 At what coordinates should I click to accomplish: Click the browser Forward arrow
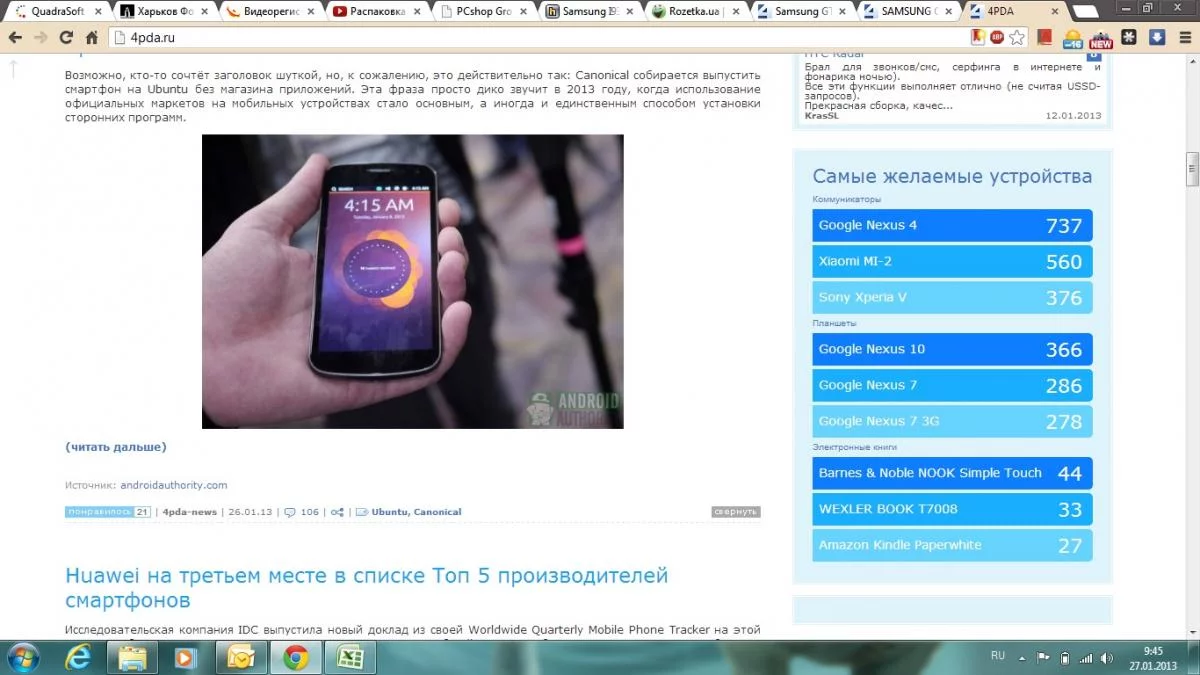(40, 37)
